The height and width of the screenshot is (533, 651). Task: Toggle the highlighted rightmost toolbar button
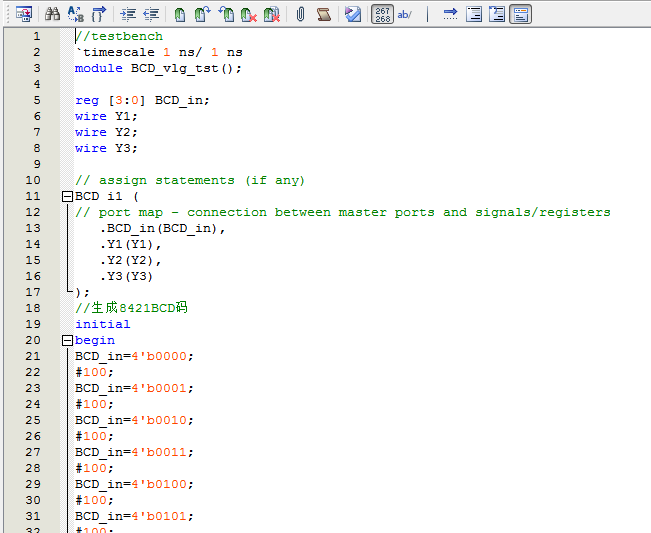[520, 14]
